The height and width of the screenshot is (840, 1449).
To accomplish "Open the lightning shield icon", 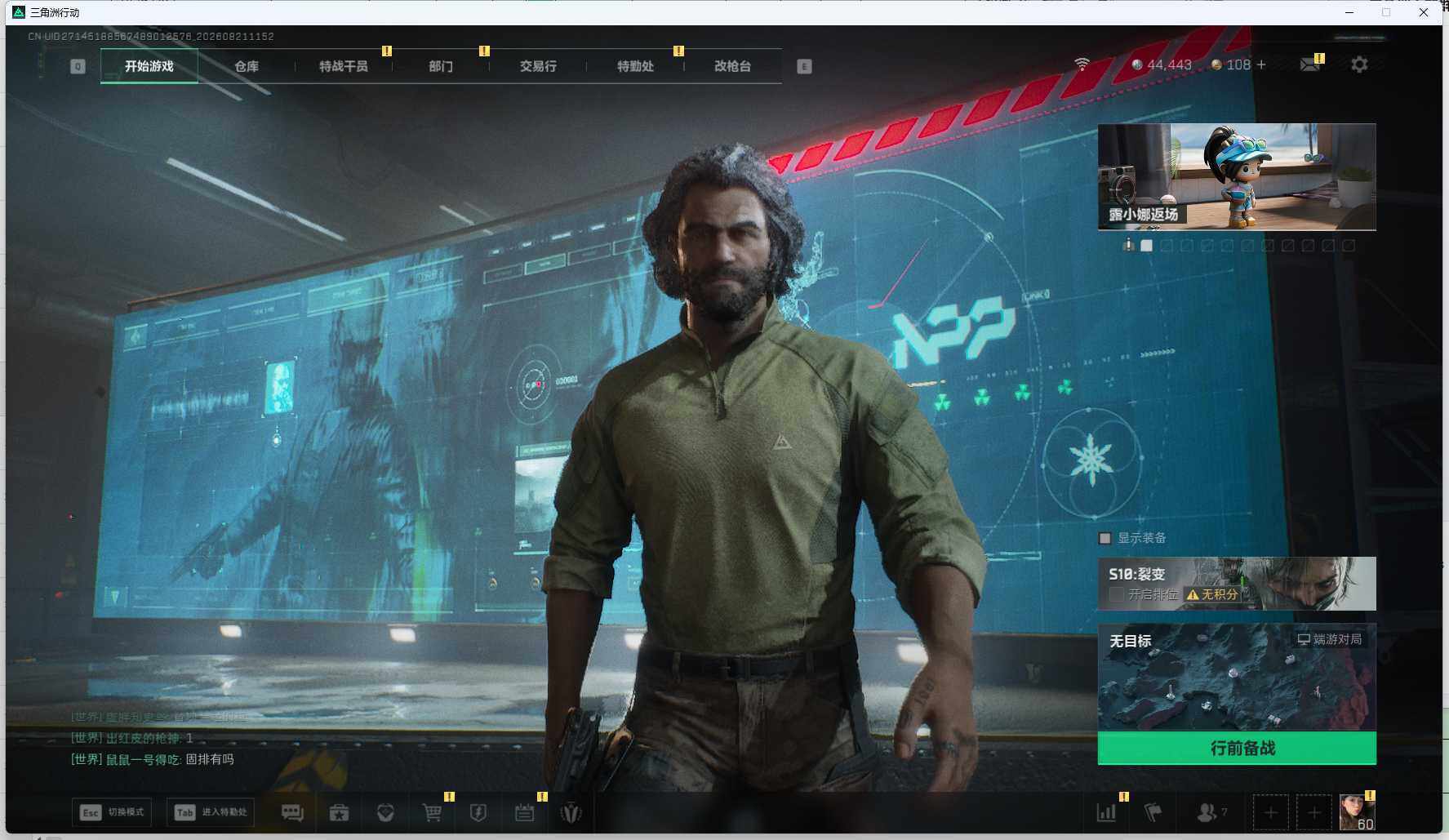I will pyautogui.click(x=478, y=812).
